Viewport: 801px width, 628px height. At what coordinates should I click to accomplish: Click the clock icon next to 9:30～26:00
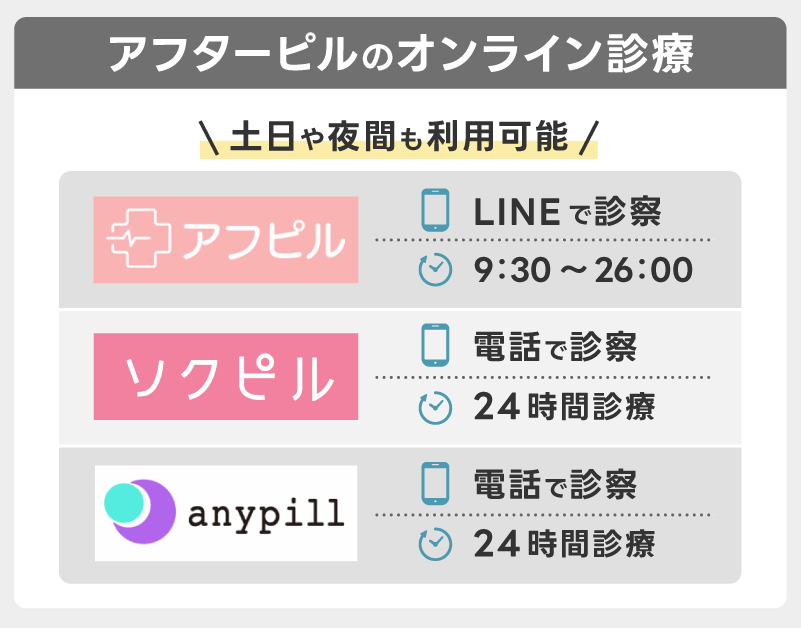(434, 270)
